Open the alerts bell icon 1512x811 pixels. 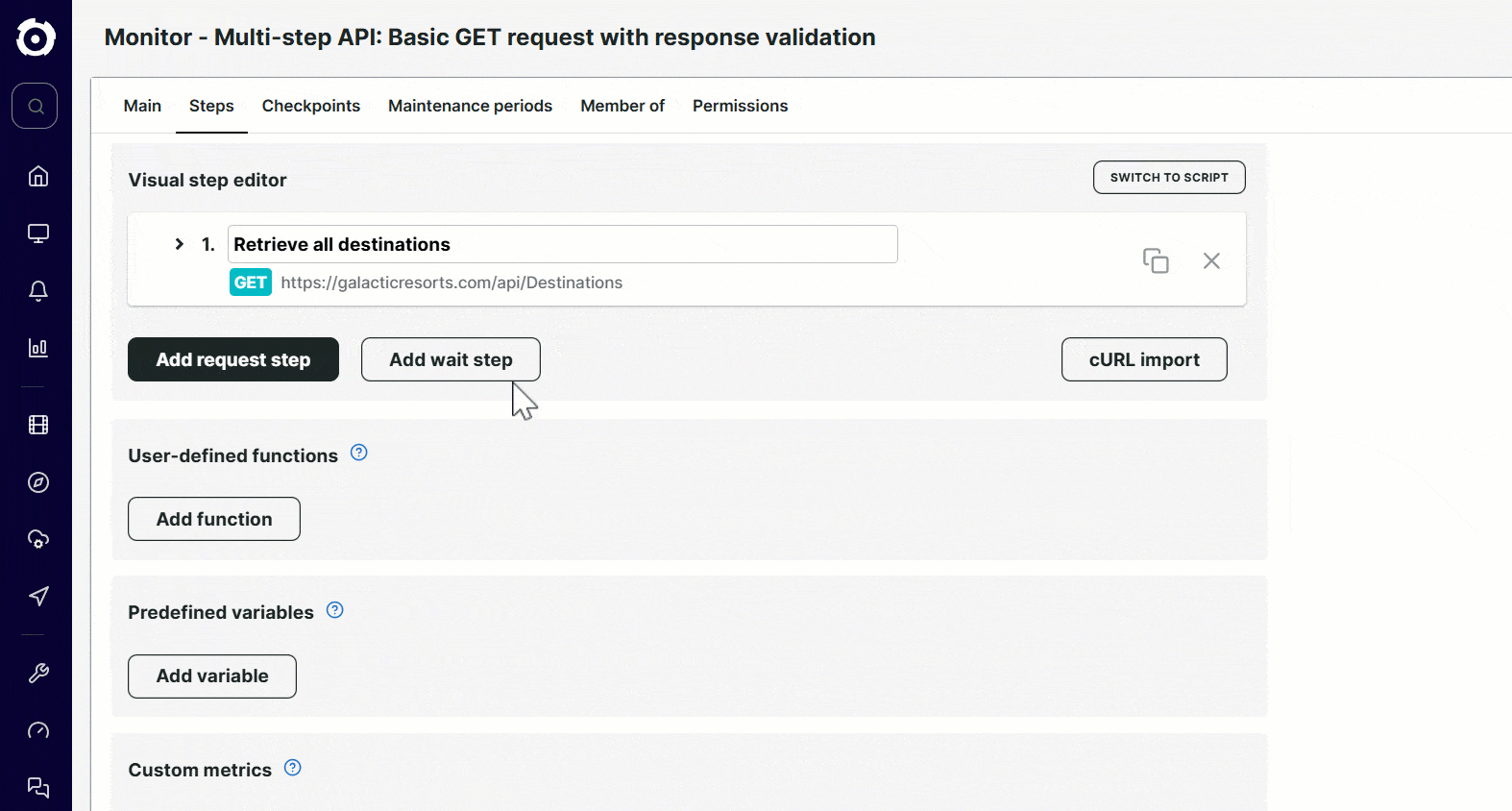(x=38, y=291)
